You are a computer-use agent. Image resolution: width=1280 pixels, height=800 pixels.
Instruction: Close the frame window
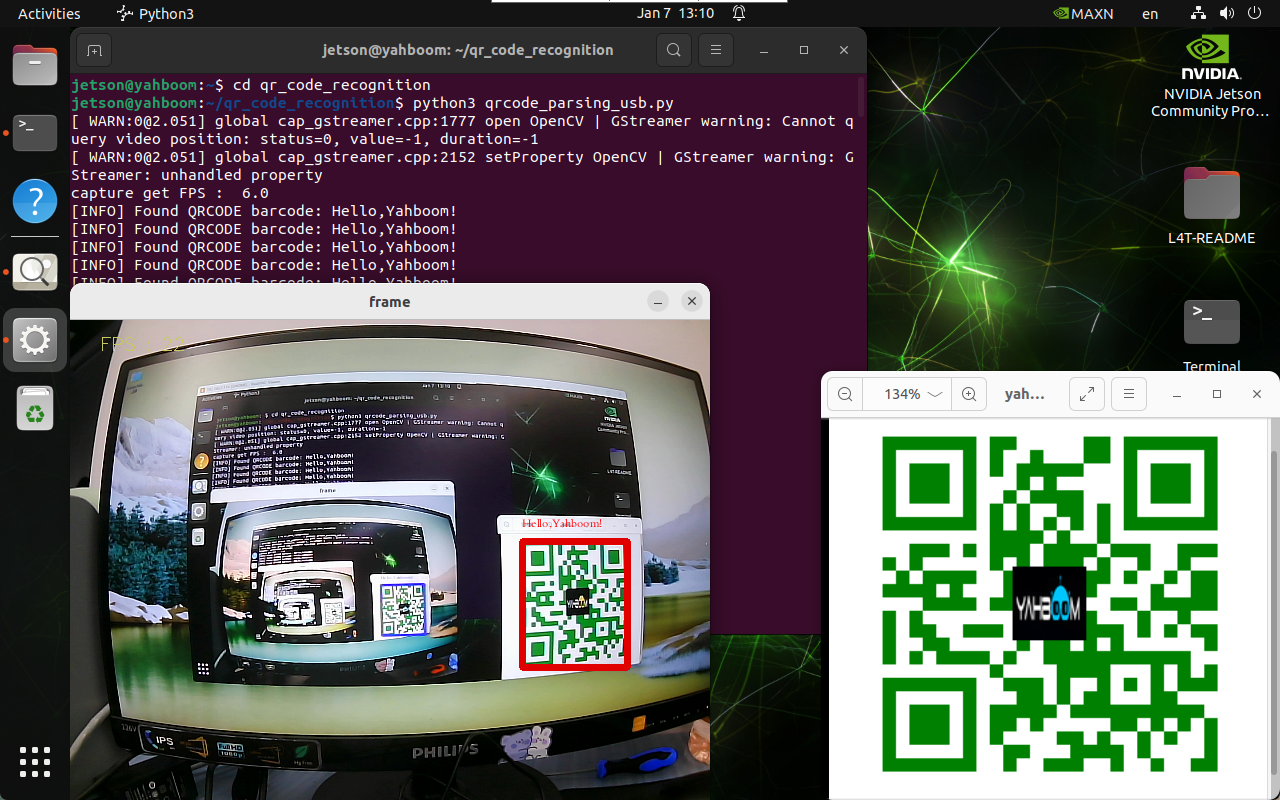(x=691, y=301)
